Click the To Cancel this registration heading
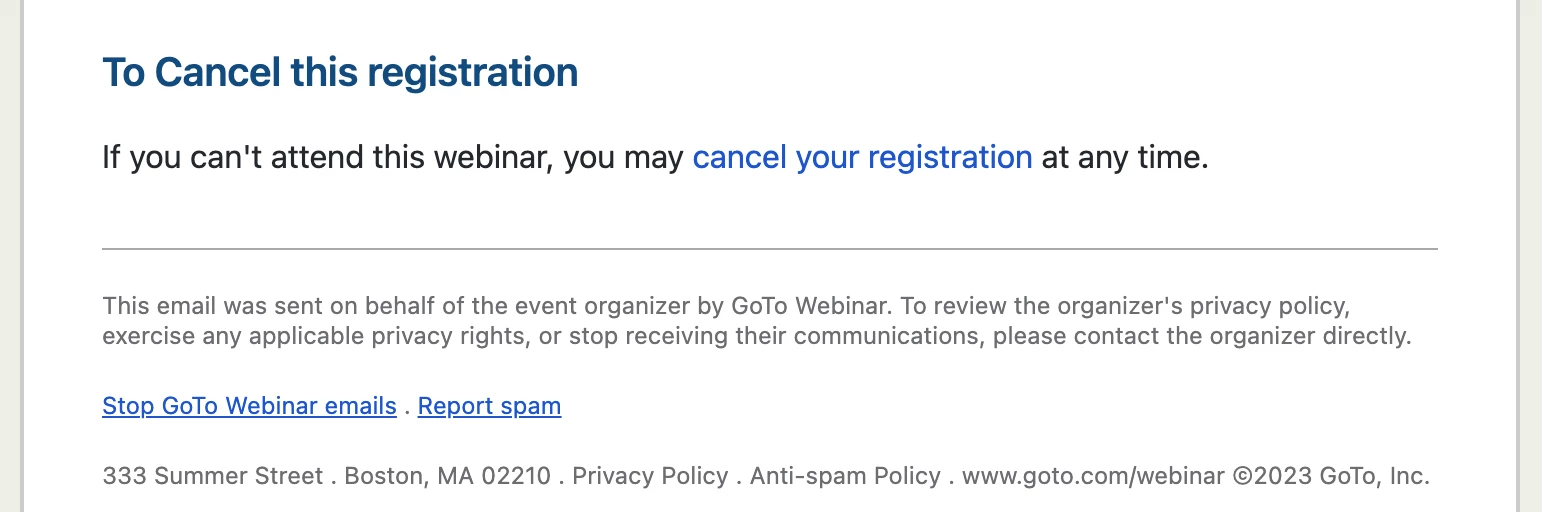 click(x=340, y=73)
